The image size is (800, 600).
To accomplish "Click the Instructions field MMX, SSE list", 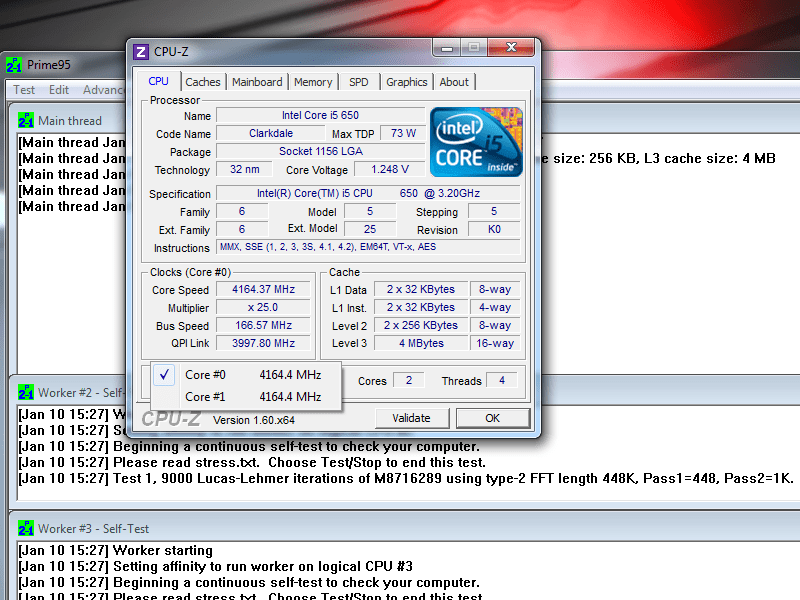I will [368, 247].
